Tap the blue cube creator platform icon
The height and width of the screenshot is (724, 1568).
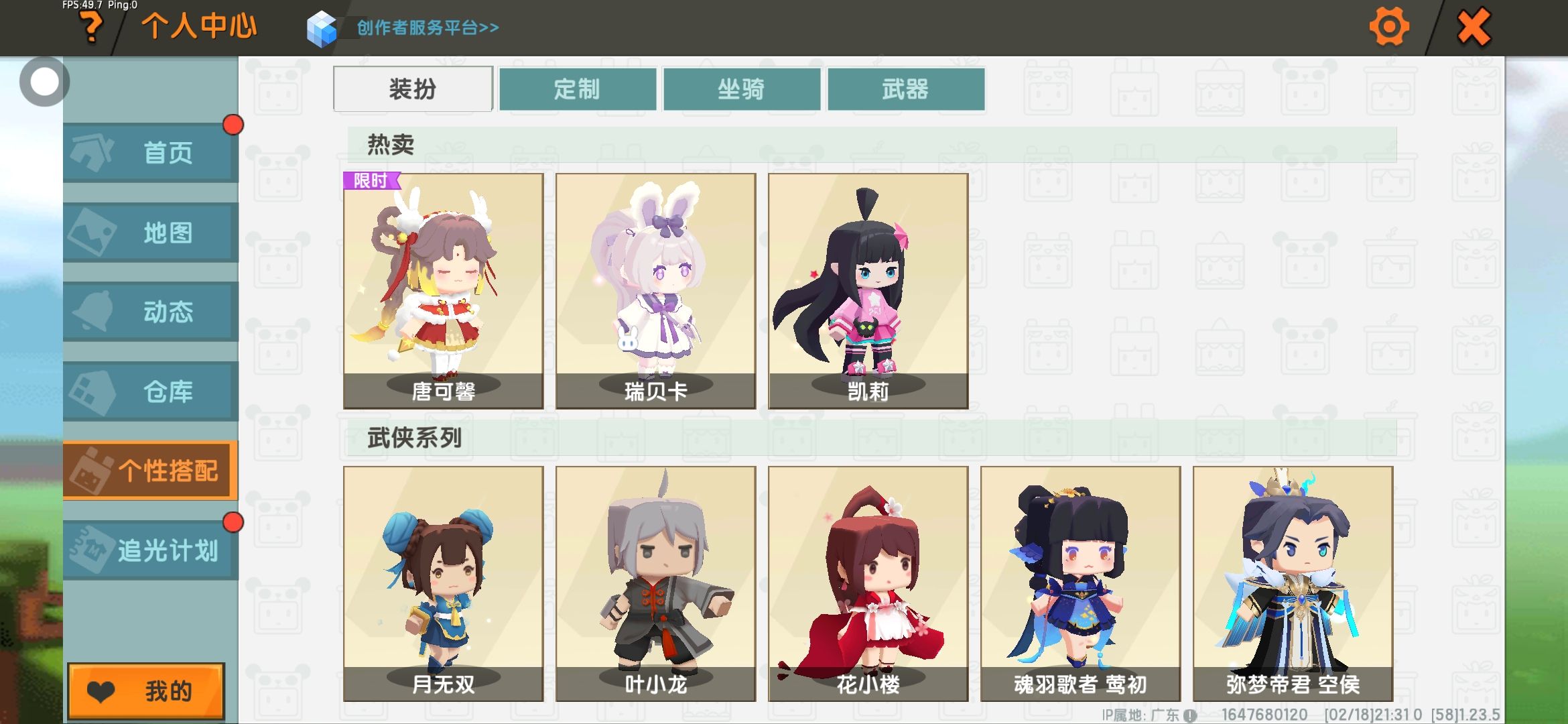click(321, 29)
